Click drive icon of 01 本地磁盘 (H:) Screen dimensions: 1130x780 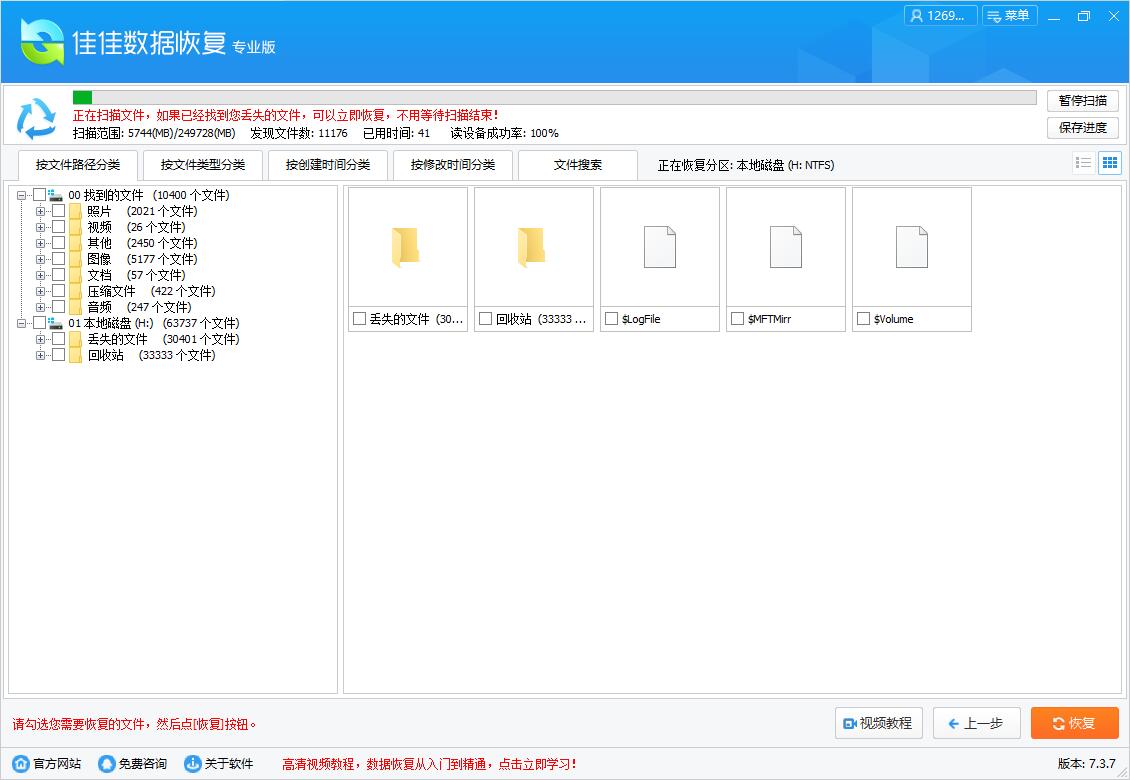[x=55, y=323]
